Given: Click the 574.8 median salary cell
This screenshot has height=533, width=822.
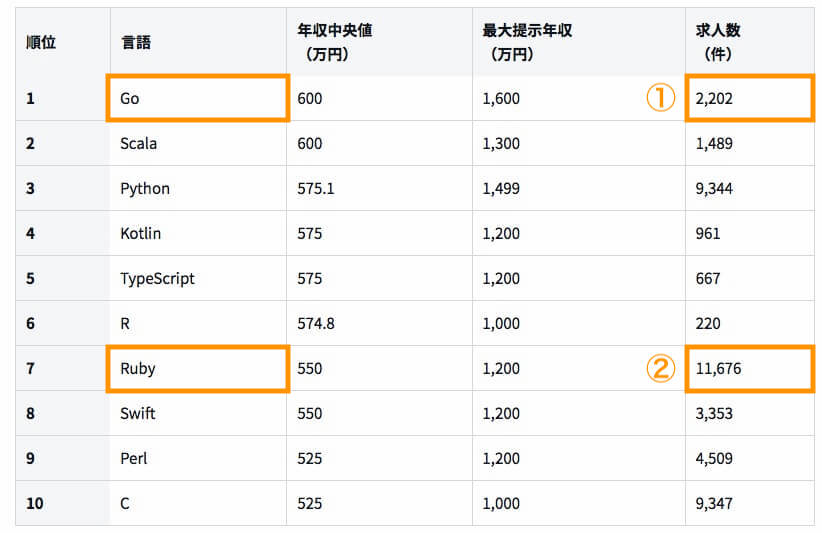Looking at the screenshot, I should pyautogui.click(x=379, y=323).
